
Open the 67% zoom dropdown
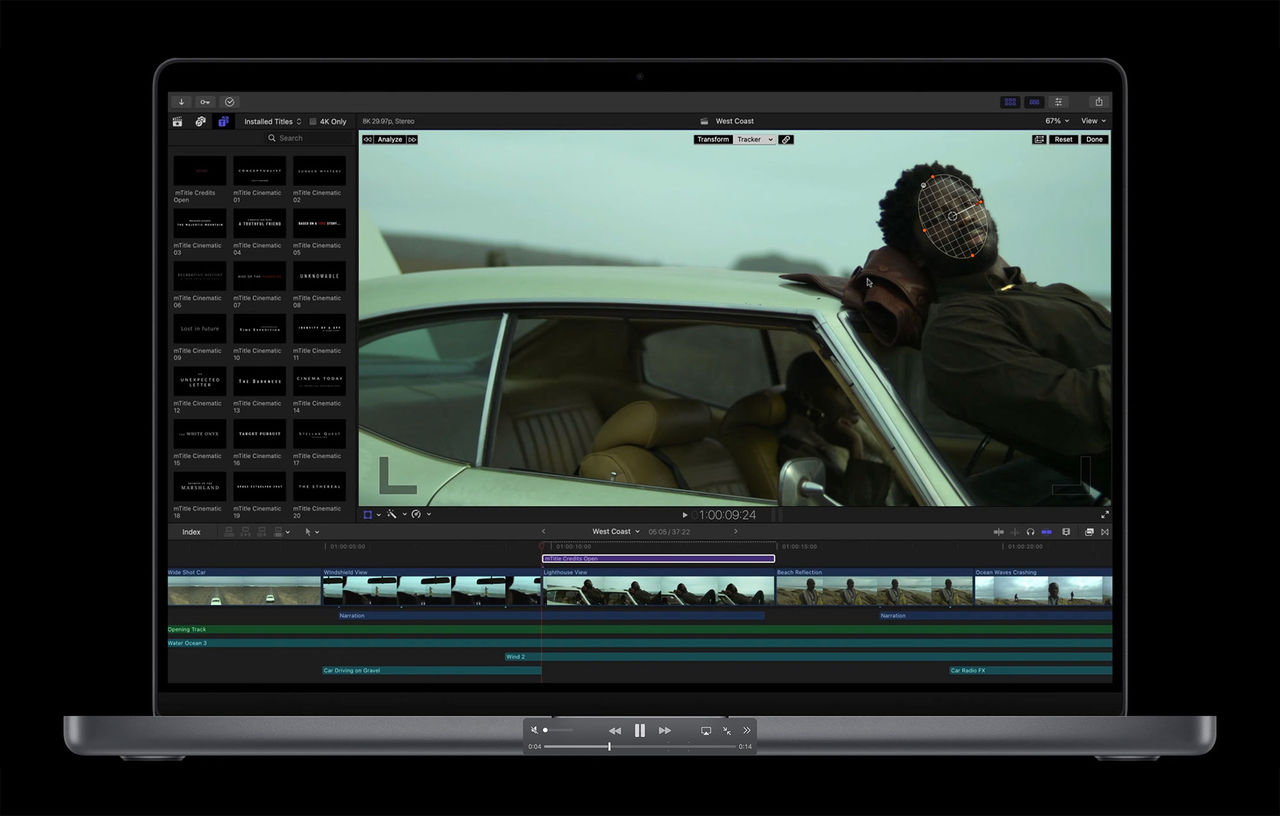click(1056, 121)
